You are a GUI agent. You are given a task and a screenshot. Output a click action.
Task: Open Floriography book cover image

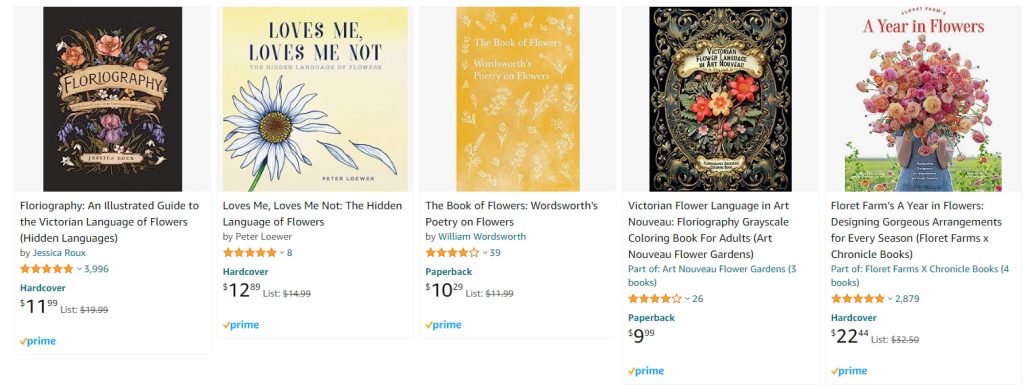point(112,99)
